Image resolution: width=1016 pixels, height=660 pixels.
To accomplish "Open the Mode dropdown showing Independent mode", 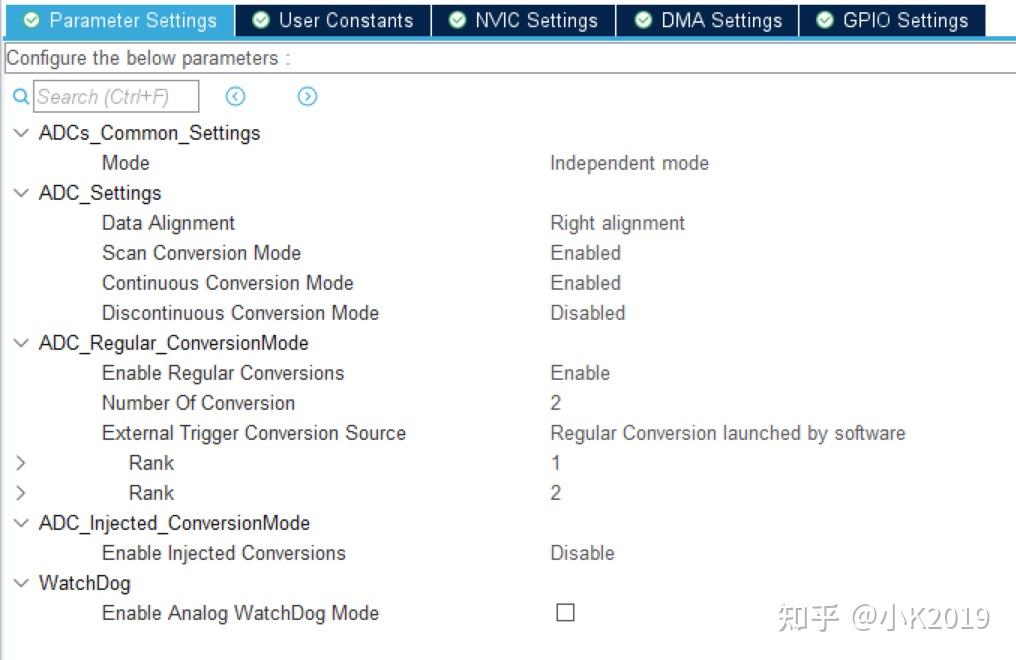I will (629, 162).
